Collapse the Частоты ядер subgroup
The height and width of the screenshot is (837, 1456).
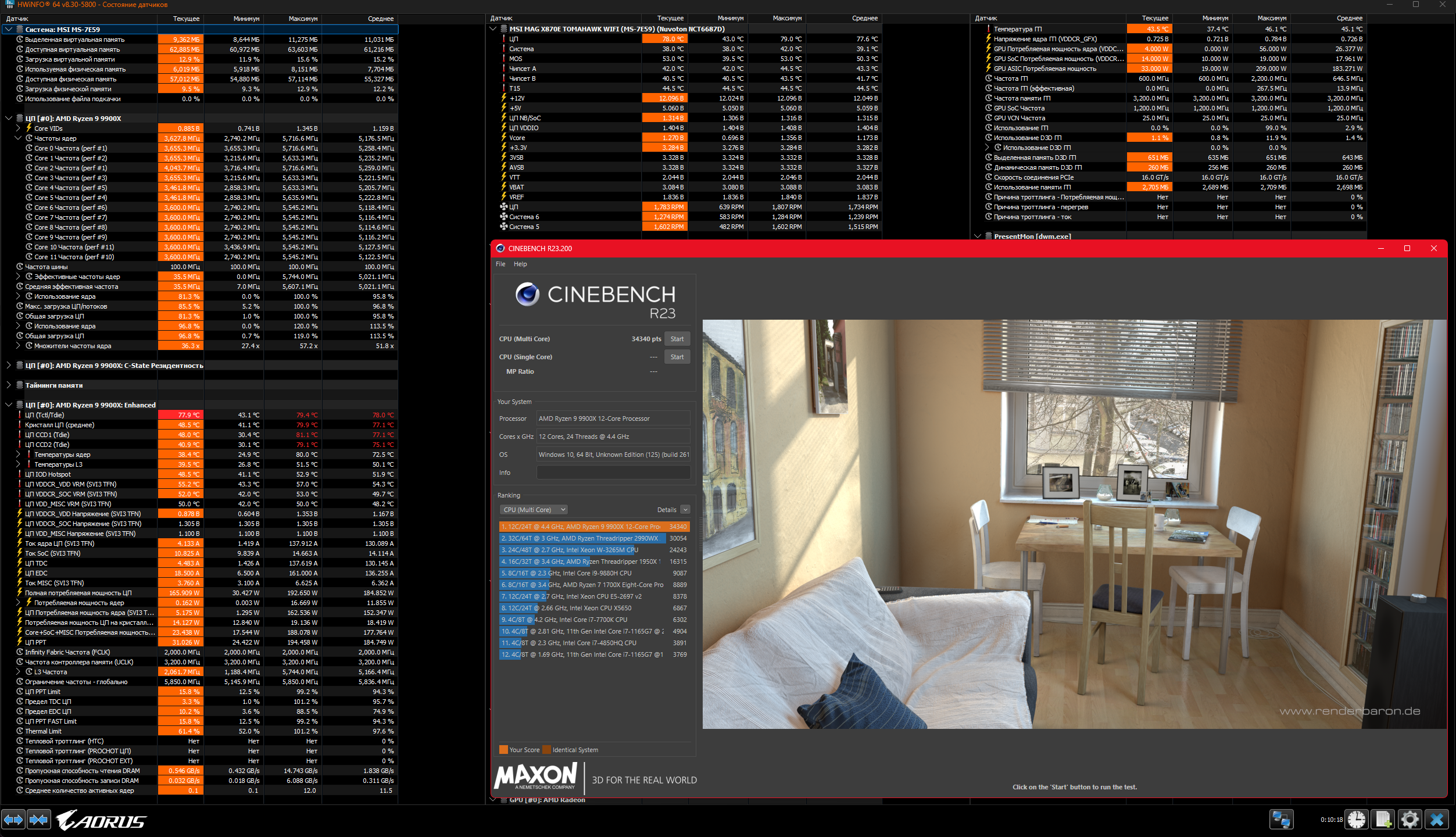point(18,138)
